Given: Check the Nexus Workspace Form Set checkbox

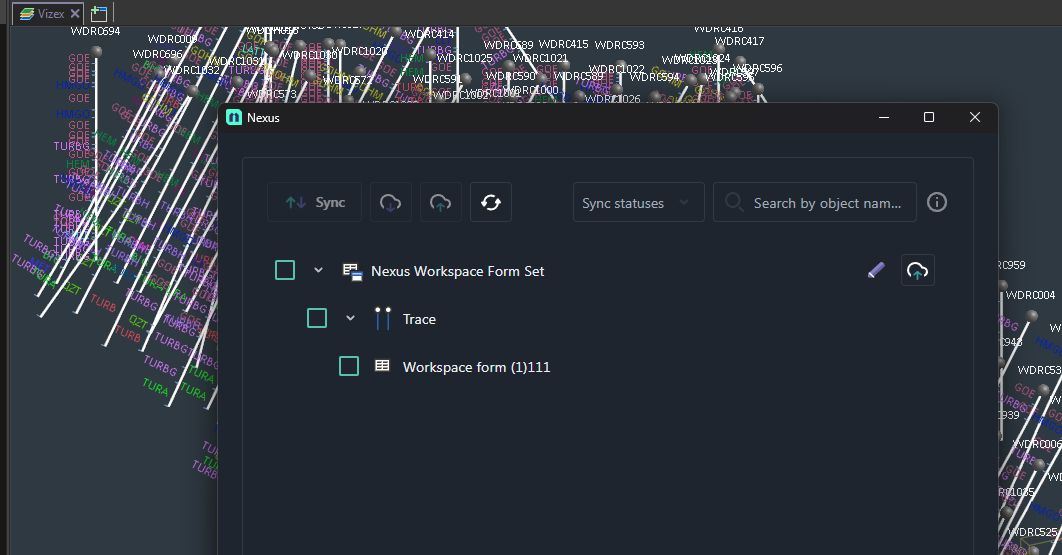Looking at the screenshot, I should coord(285,270).
